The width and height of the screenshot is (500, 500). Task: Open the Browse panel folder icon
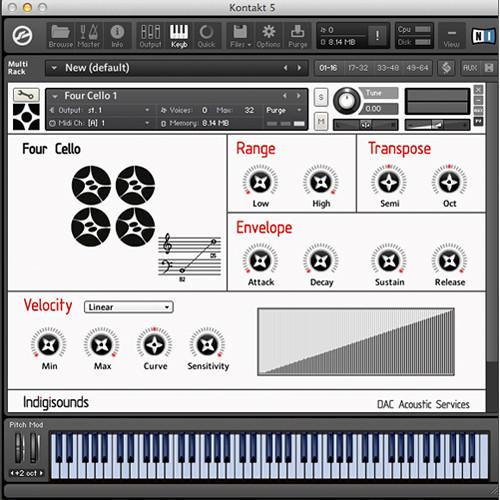coord(60,36)
